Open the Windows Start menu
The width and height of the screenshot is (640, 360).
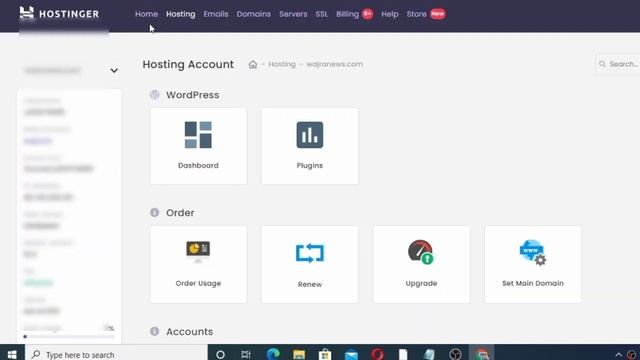[12, 354]
